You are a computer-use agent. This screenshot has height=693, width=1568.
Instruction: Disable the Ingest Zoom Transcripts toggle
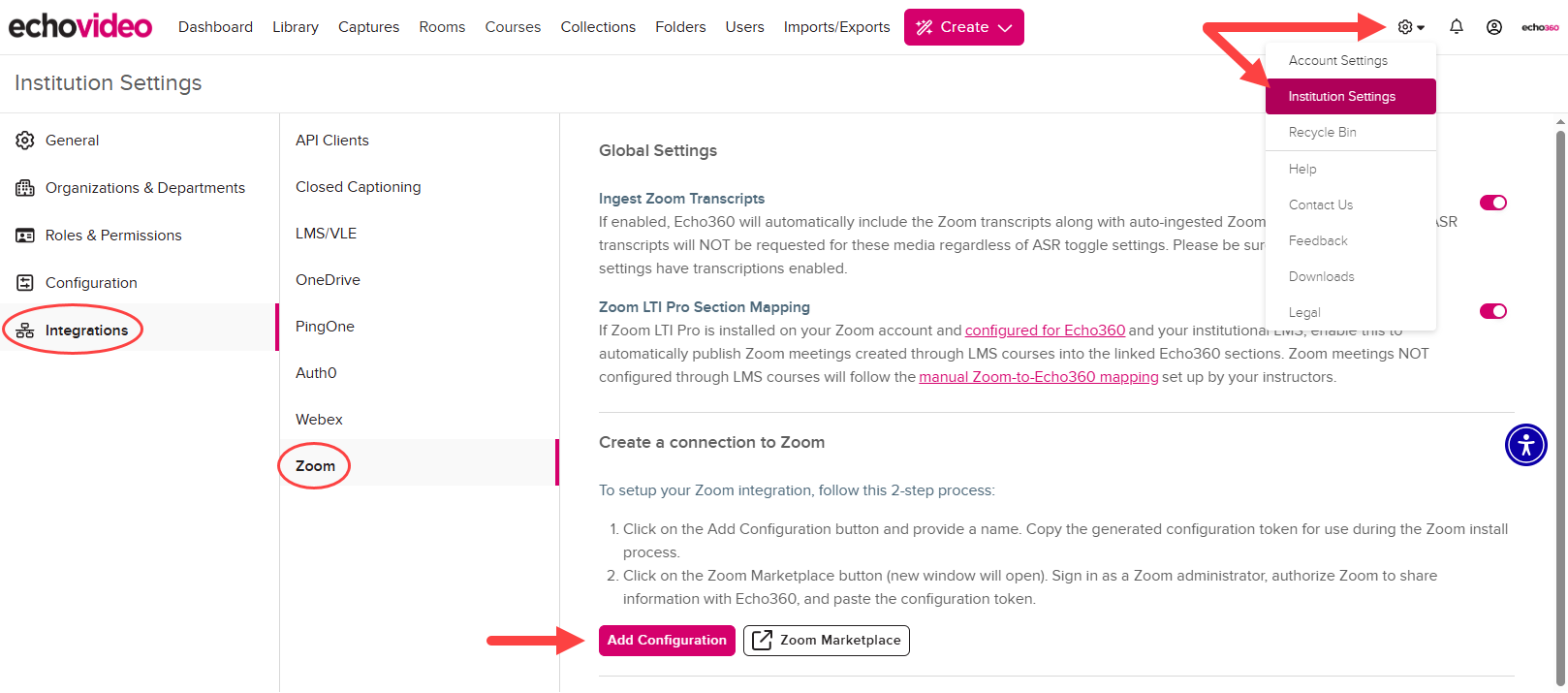1493,203
